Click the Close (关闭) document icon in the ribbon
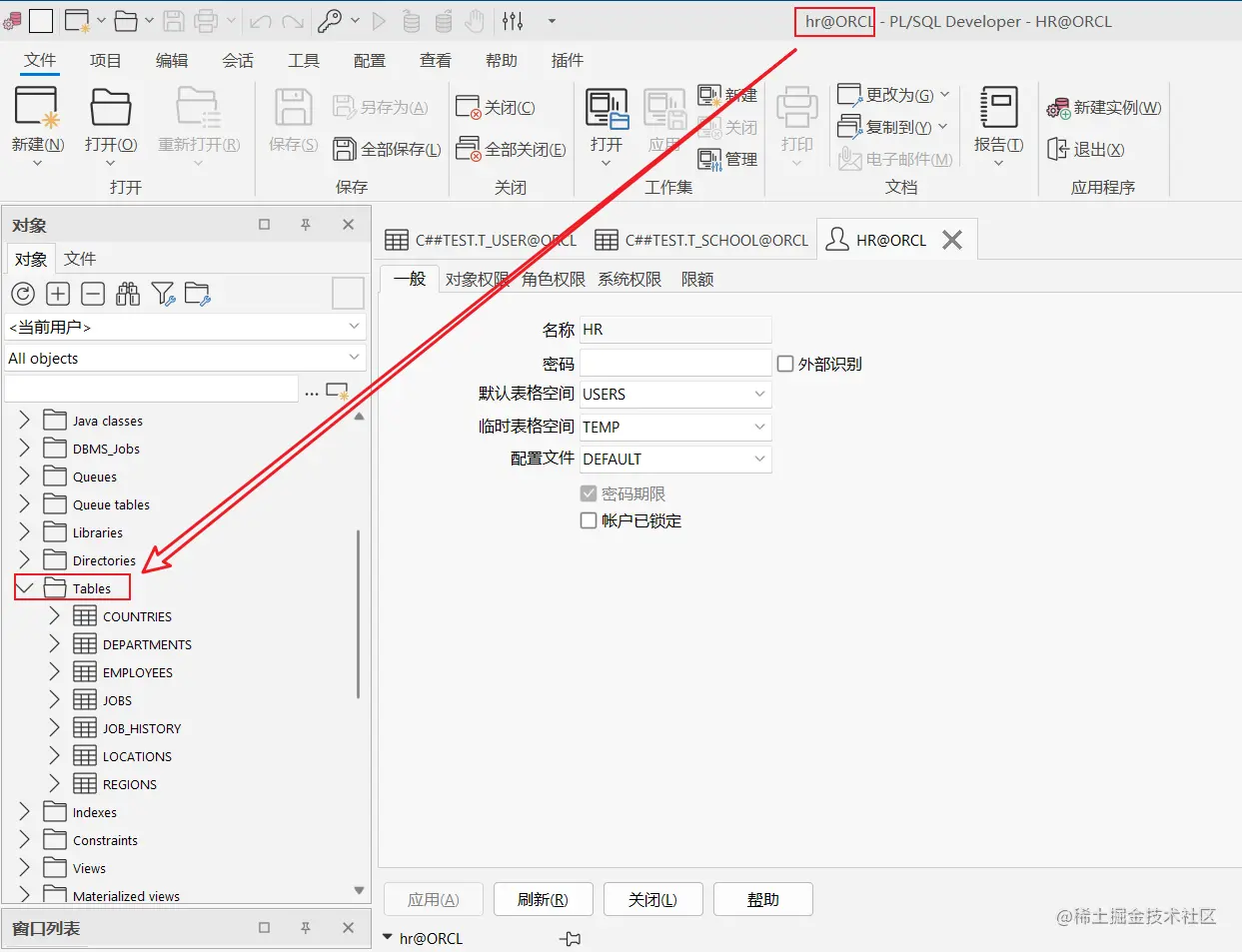This screenshot has height=952, width=1242. [x=468, y=108]
